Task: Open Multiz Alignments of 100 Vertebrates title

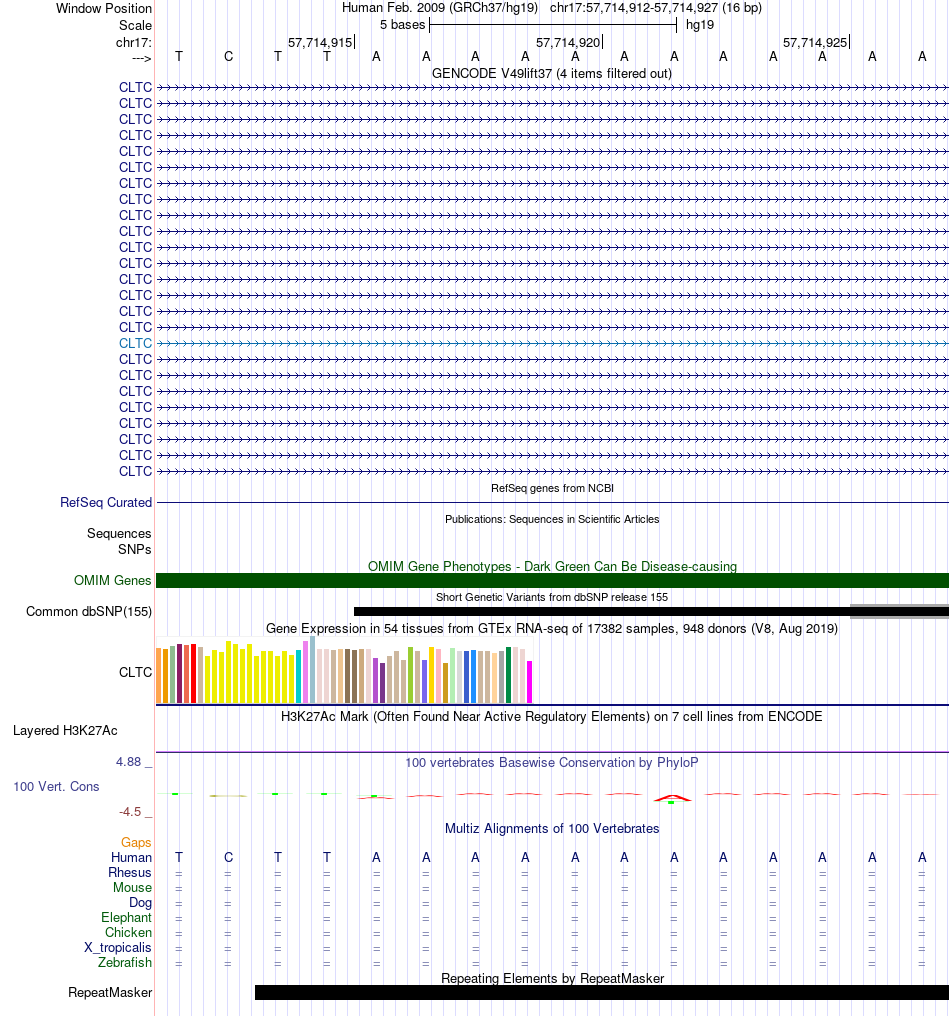Action: click(x=551, y=829)
